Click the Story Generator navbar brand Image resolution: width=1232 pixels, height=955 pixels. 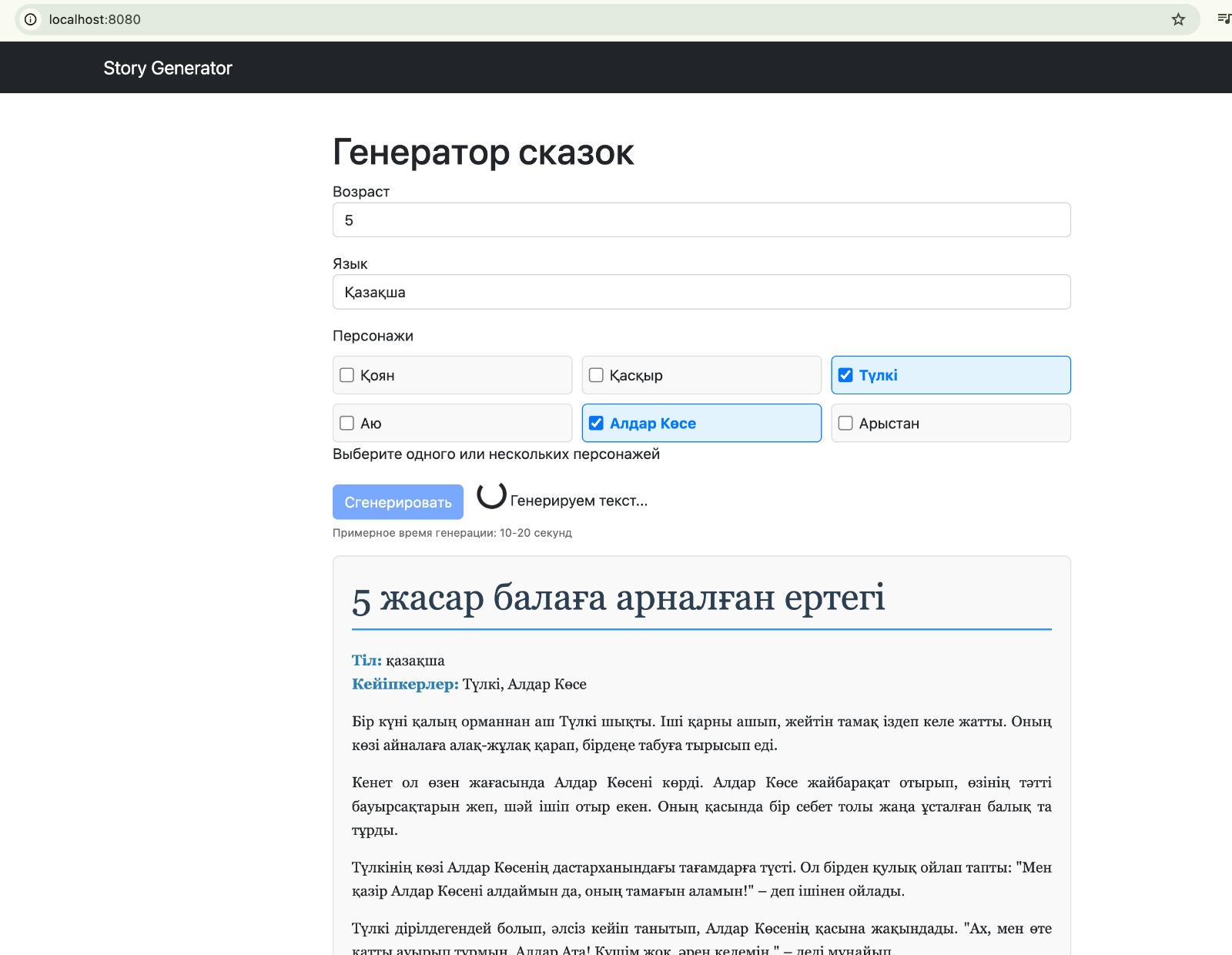click(x=169, y=68)
